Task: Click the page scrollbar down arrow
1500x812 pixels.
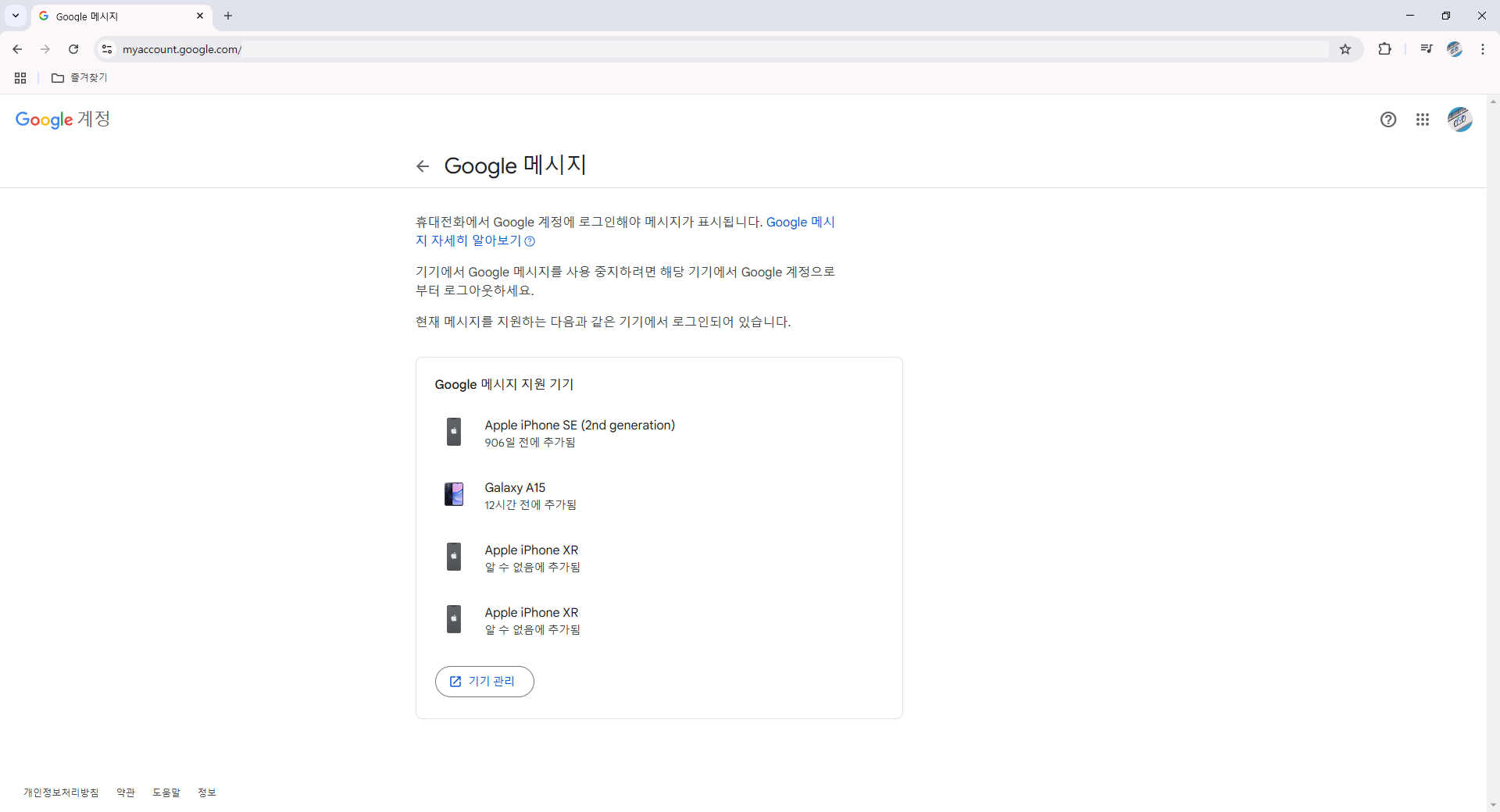Action: pyautogui.click(x=1493, y=805)
